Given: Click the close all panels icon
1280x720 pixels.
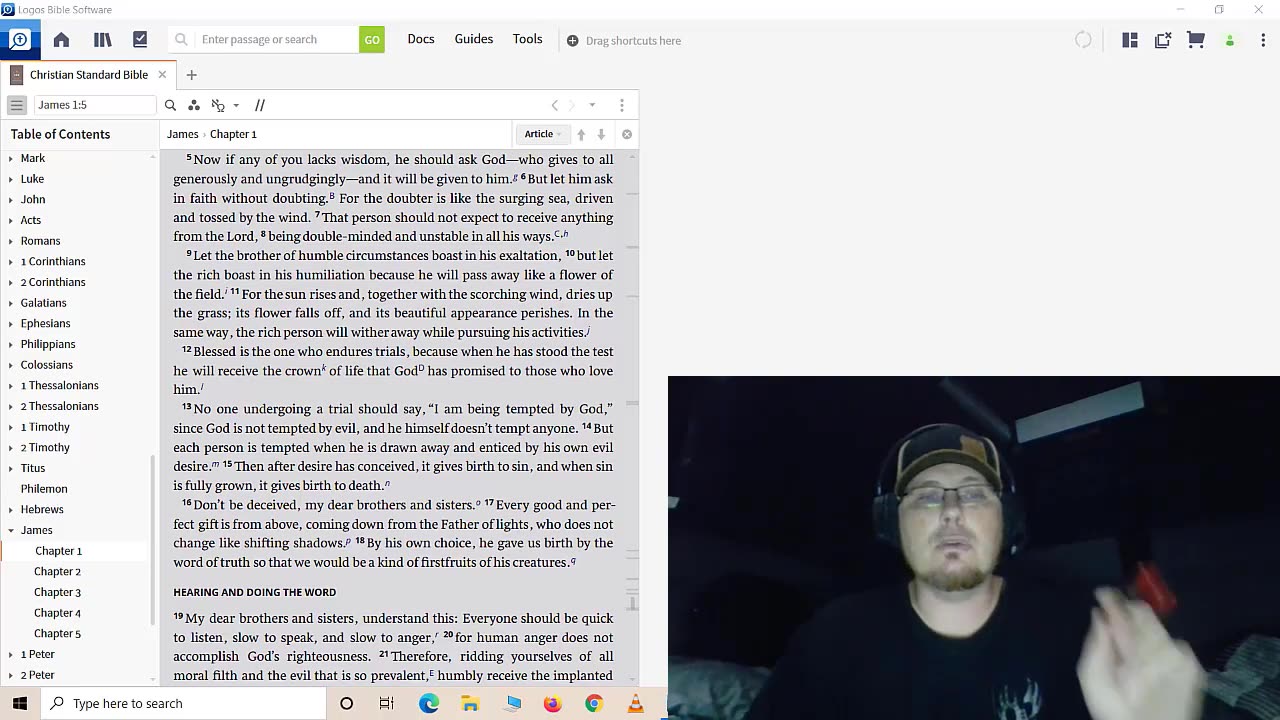Looking at the screenshot, I should pyautogui.click(x=1163, y=40).
